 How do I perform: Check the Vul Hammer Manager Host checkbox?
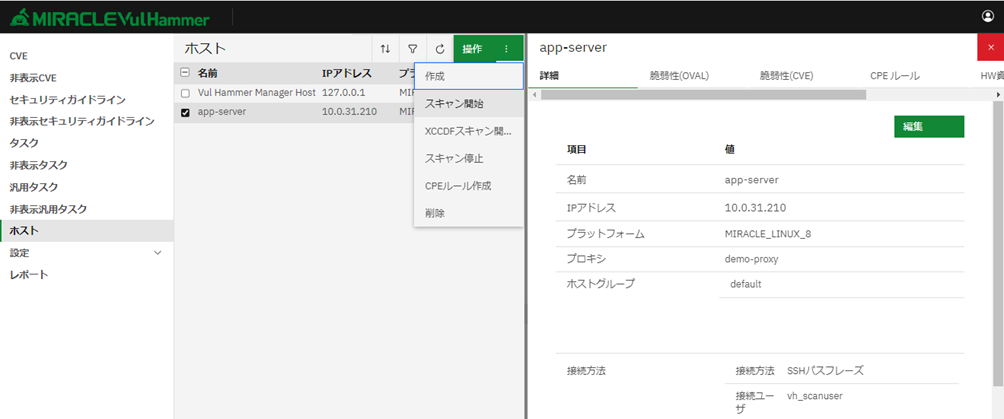[185, 93]
